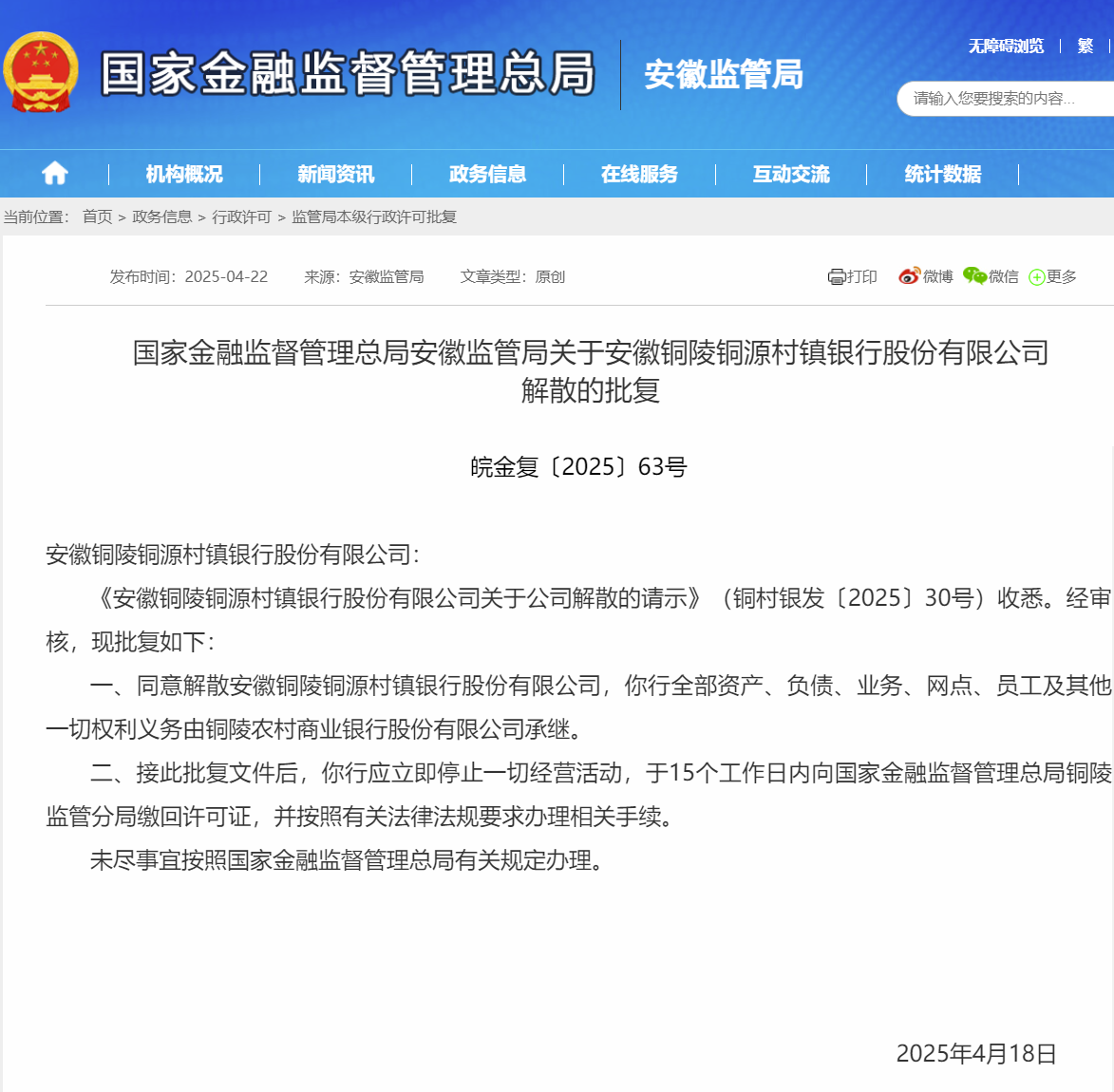Click the addressee line 安徽铜陵铜源村镇银行股份有限公司：
This screenshot has height=1092, width=1114.
pos(233,555)
